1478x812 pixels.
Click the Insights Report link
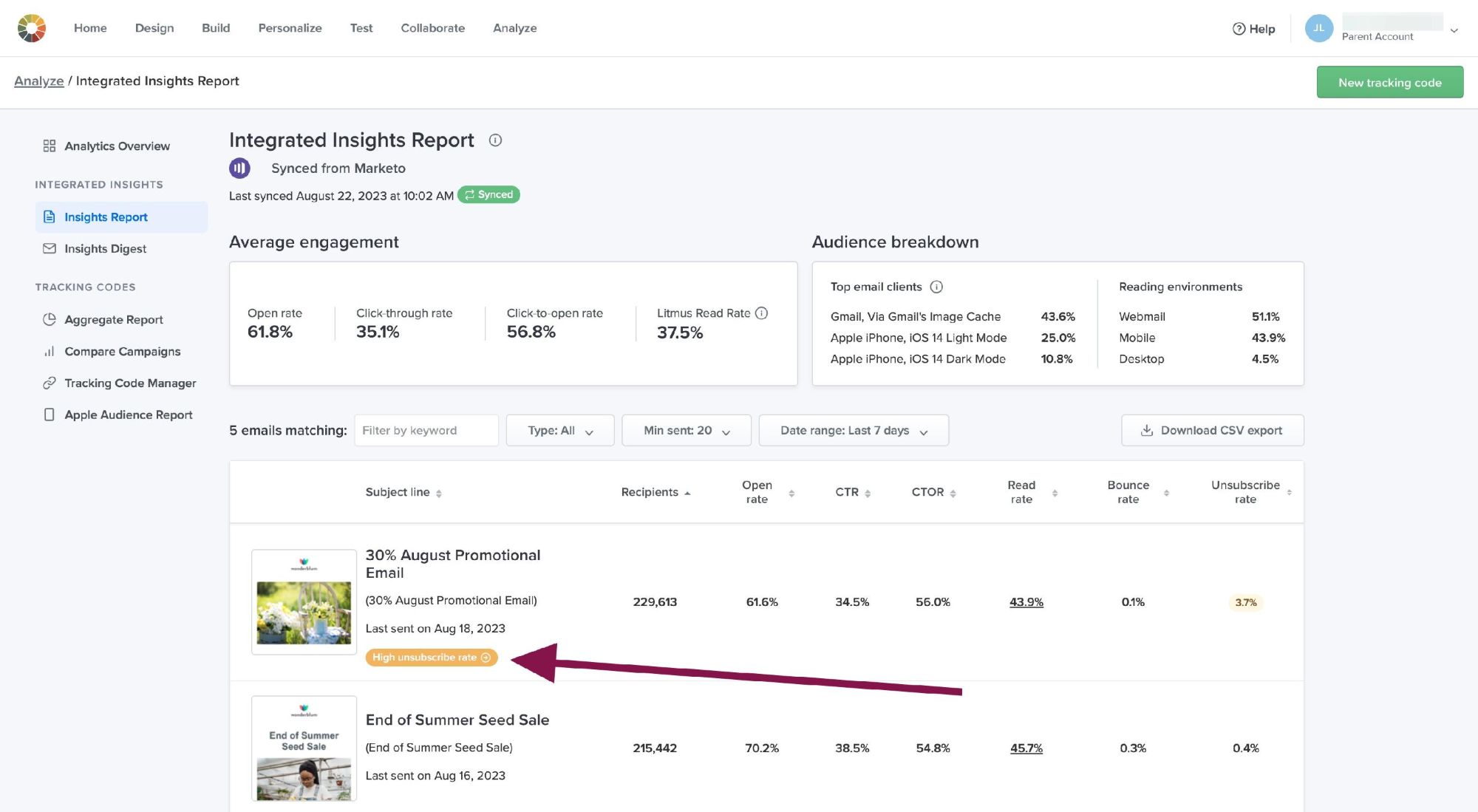coord(106,216)
